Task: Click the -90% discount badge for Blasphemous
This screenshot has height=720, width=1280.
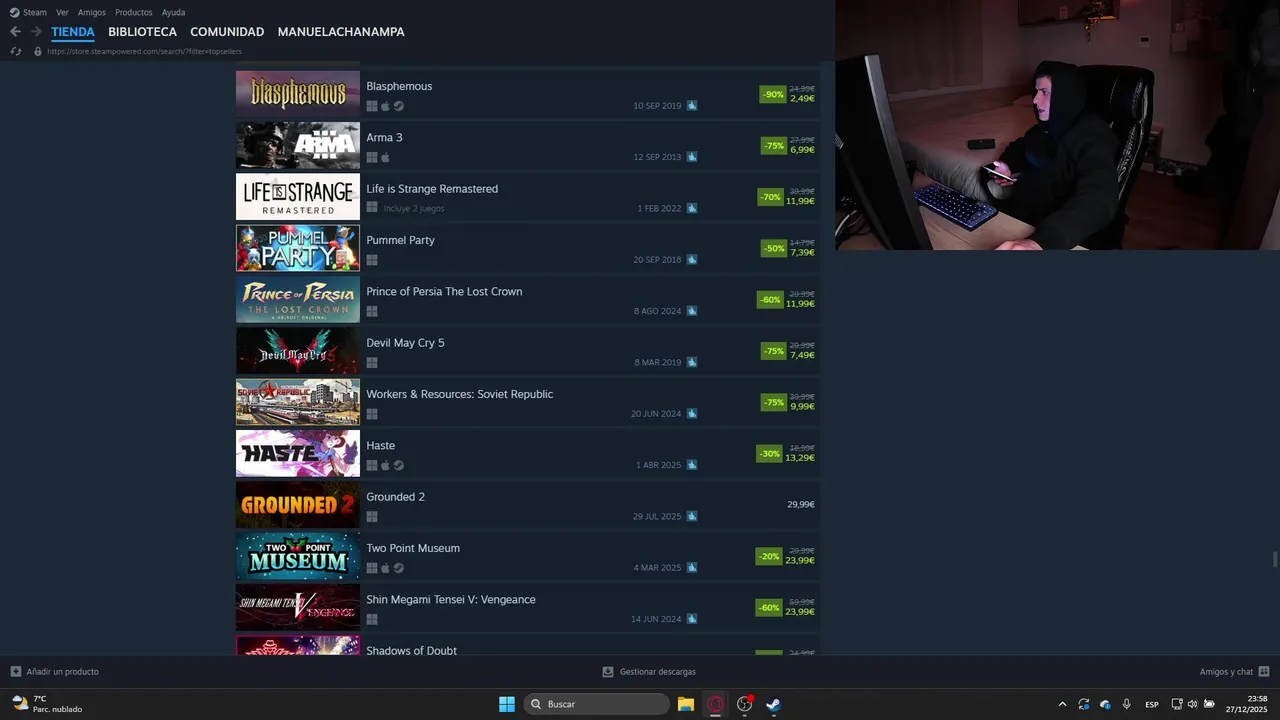Action: click(x=773, y=95)
